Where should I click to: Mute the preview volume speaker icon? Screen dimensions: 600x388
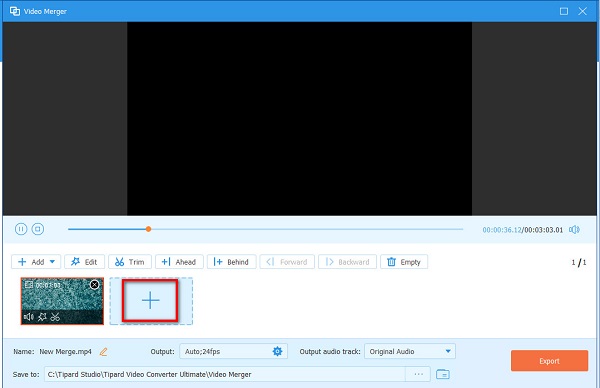click(574, 230)
